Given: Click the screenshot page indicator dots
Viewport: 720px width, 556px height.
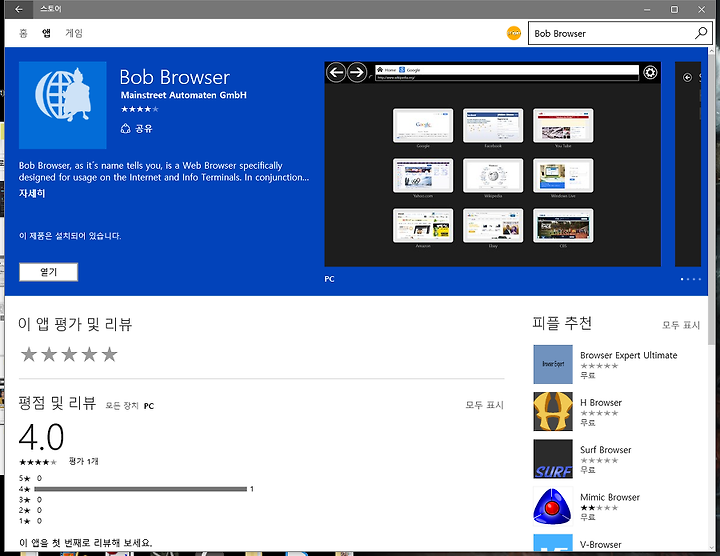Looking at the screenshot, I should click(x=691, y=279).
